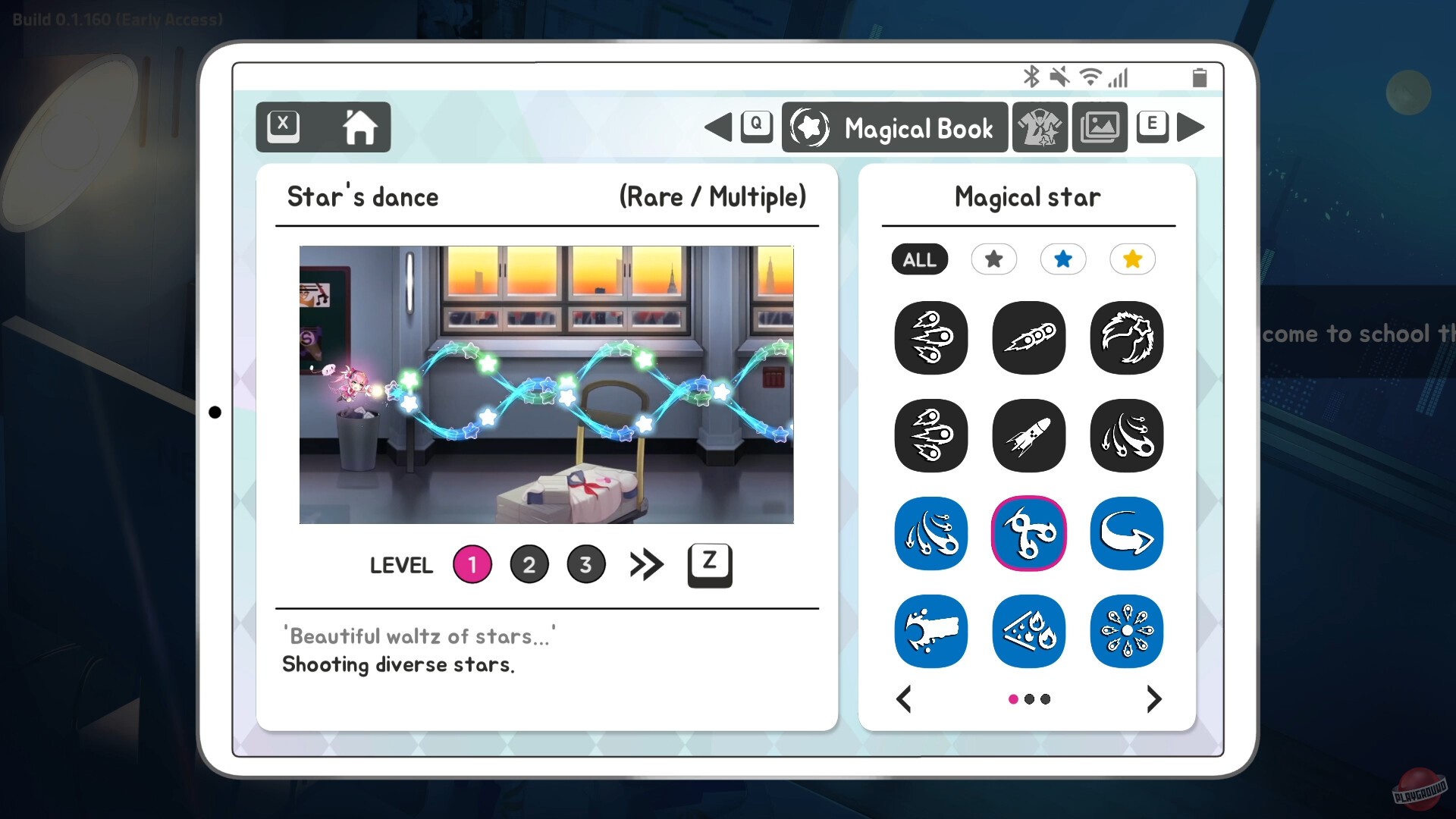Go to previous skill page with left chevron
This screenshot has height=819, width=1456.
(904, 699)
